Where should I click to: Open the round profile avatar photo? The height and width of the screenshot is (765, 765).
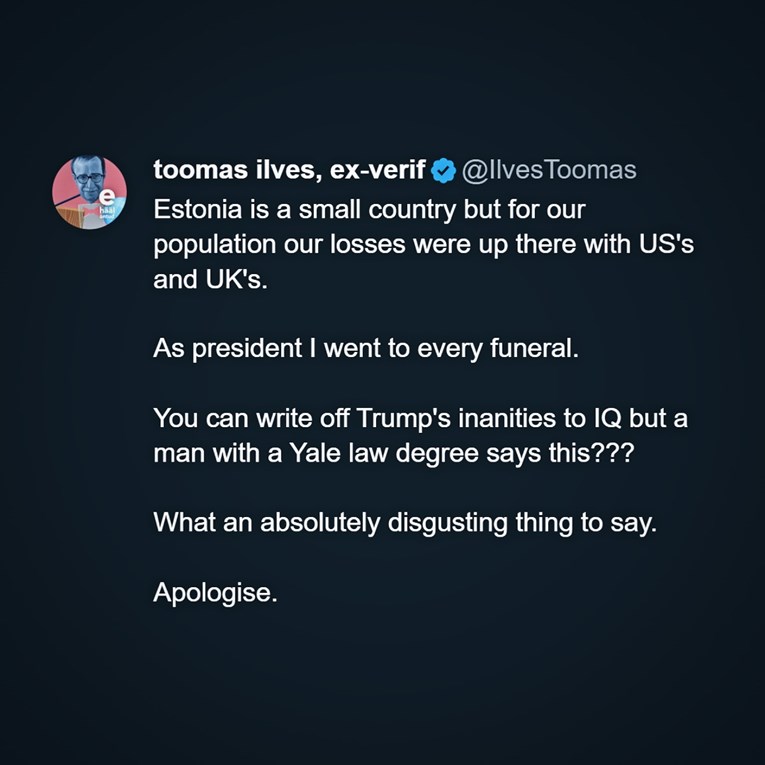(x=89, y=192)
